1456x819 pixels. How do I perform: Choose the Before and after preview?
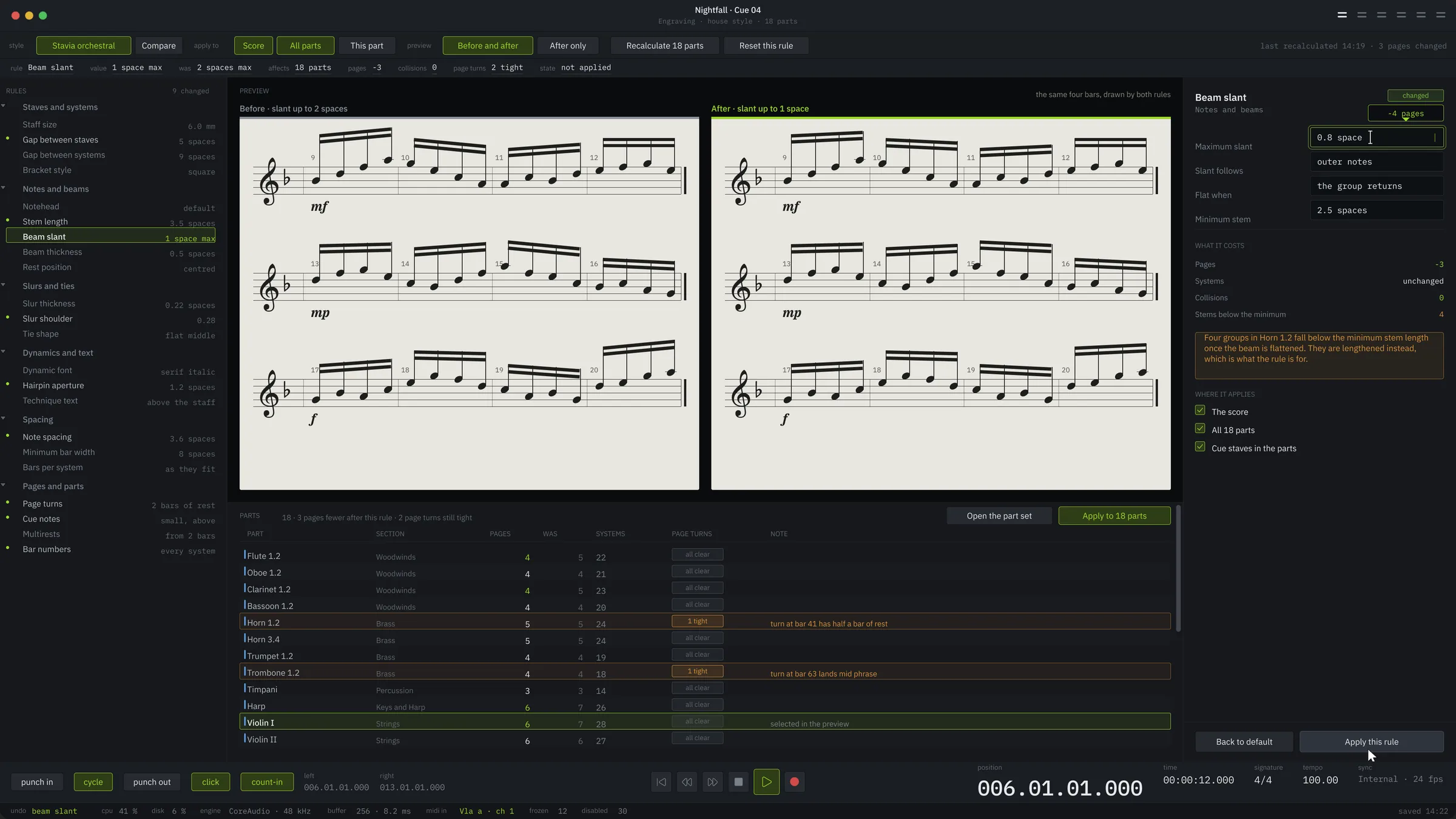point(488,45)
